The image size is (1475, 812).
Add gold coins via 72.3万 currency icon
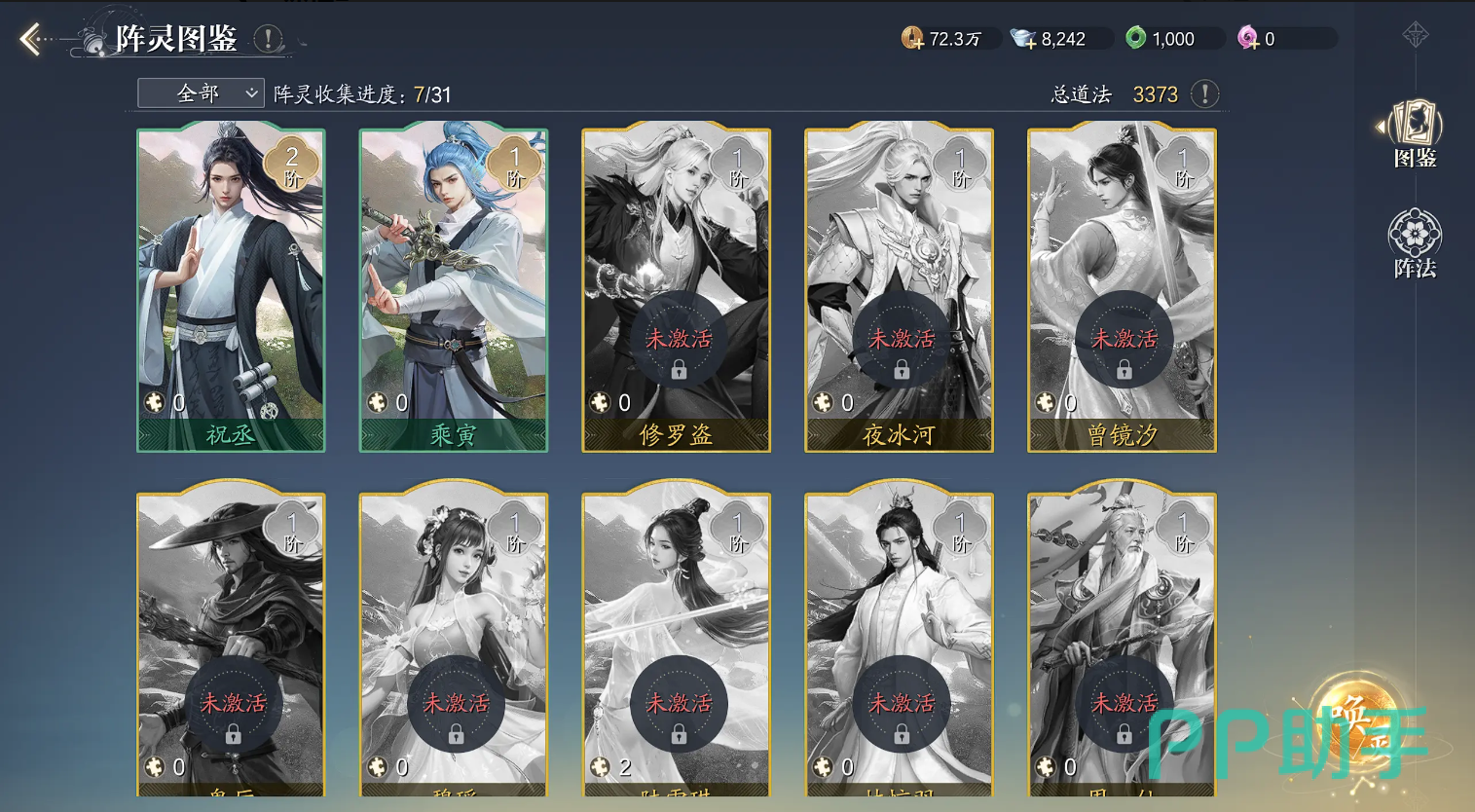coord(912,38)
